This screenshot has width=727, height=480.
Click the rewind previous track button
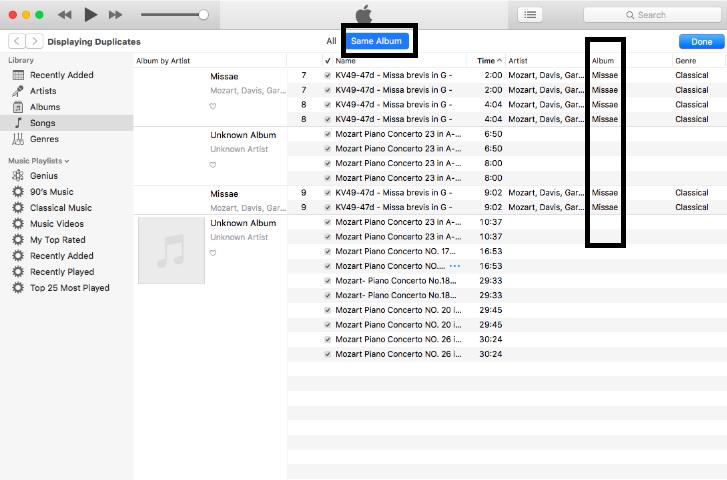[x=65, y=15]
